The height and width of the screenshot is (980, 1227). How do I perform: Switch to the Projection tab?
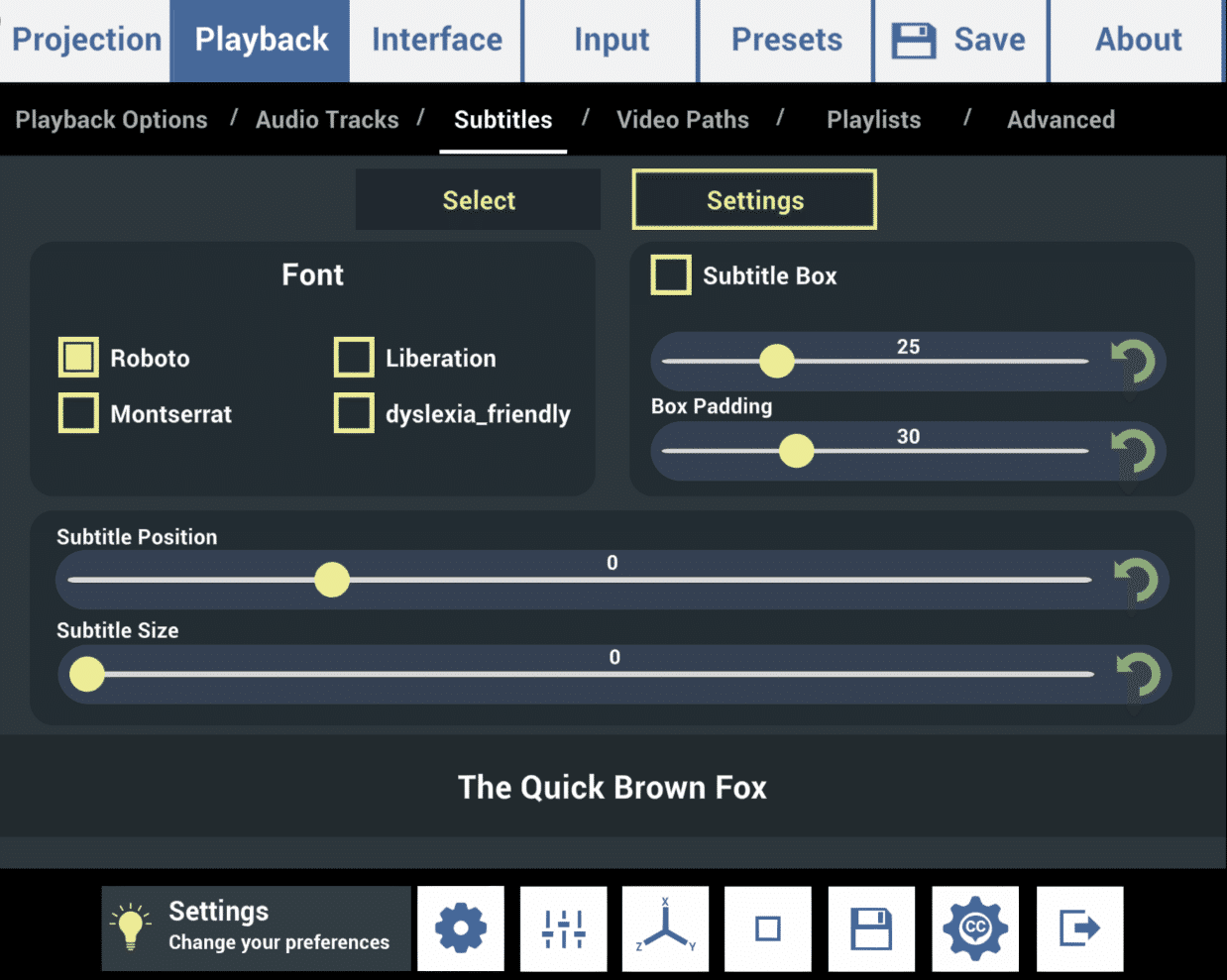[86, 40]
